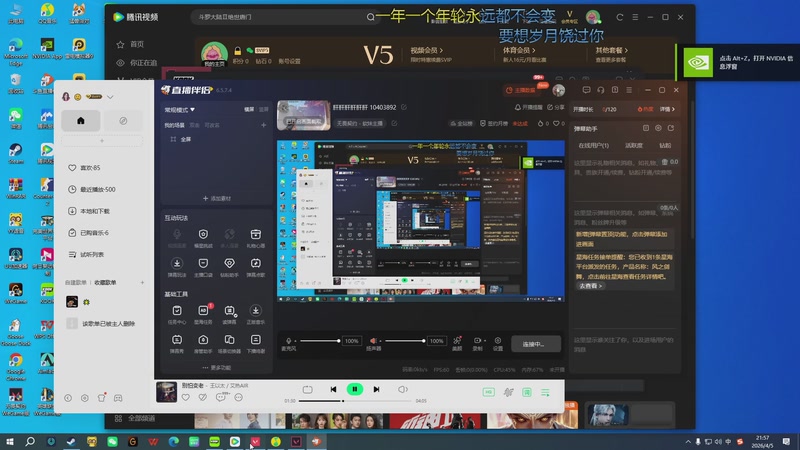
Task: Open the 设置 gear beside 录制
Action: [498, 343]
